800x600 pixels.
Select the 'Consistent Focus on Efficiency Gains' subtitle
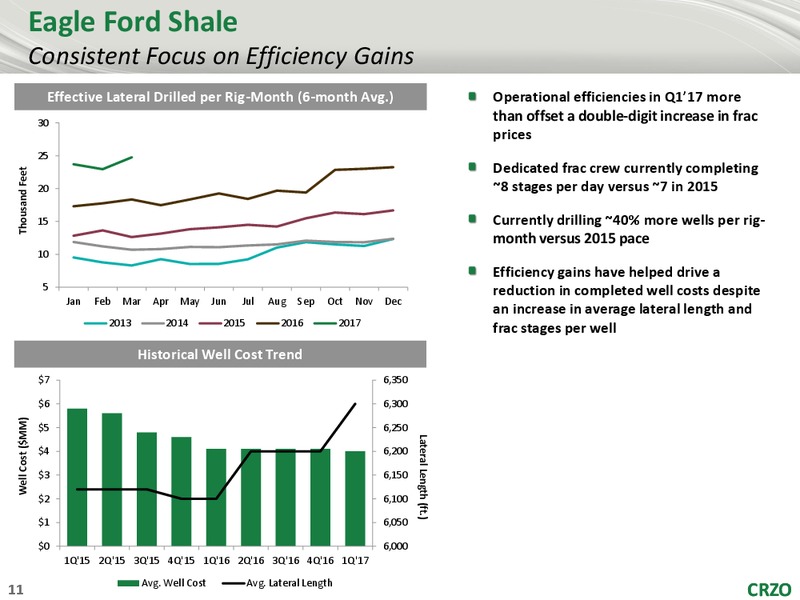coord(220,56)
